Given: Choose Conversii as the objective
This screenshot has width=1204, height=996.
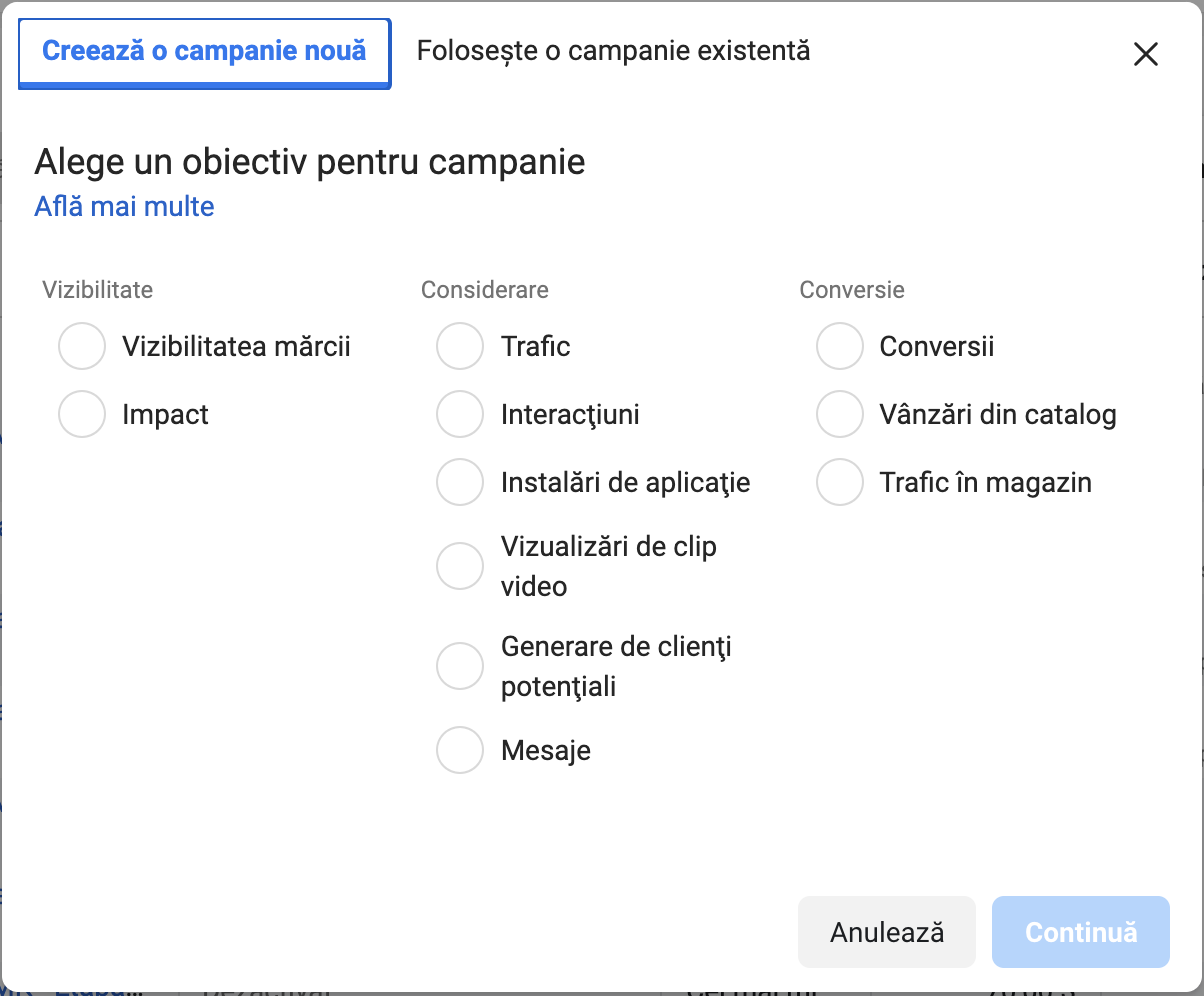Looking at the screenshot, I should [839, 347].
